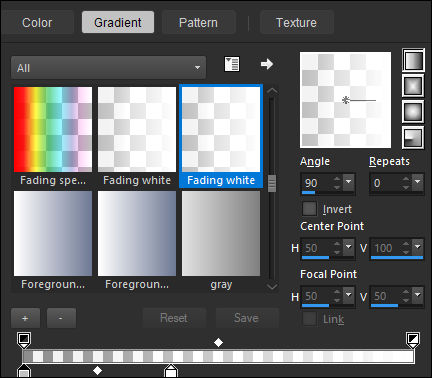Select the Radial gradient style icon
432x378 pixels.
pyautogui.click(x=413, y=137)
